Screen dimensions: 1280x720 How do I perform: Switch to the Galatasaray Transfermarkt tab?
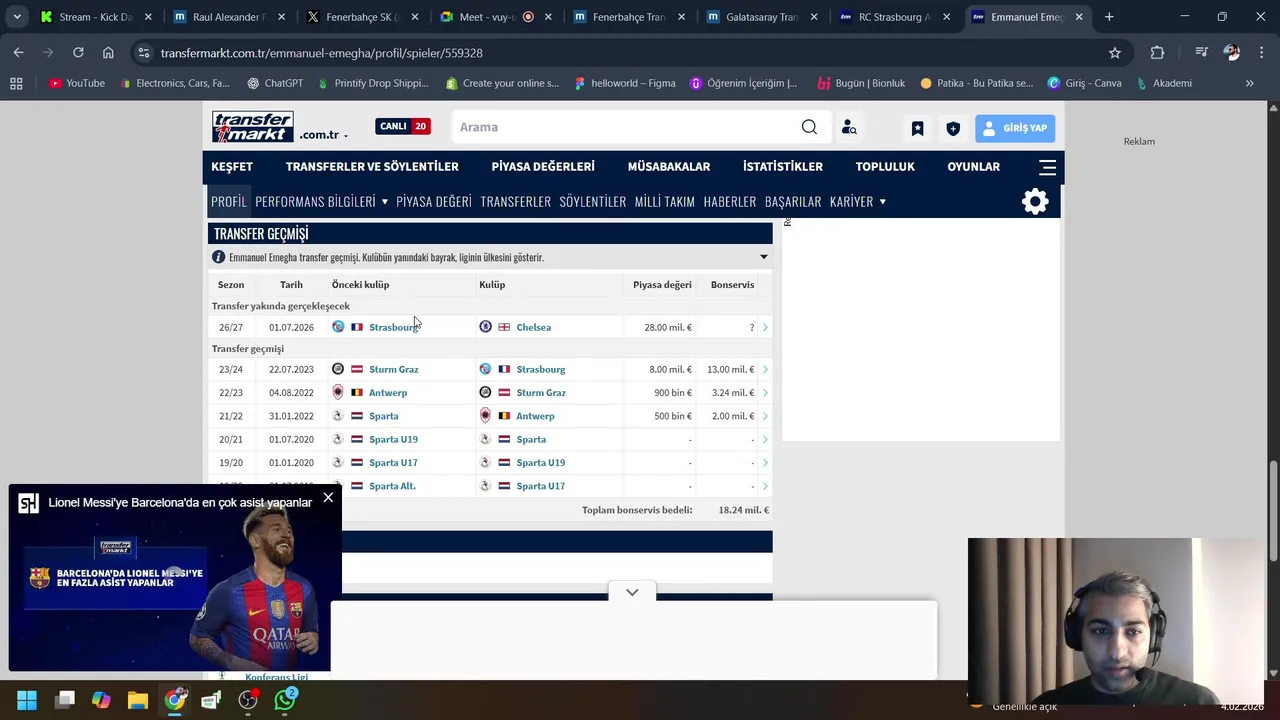tap(762, 17)
